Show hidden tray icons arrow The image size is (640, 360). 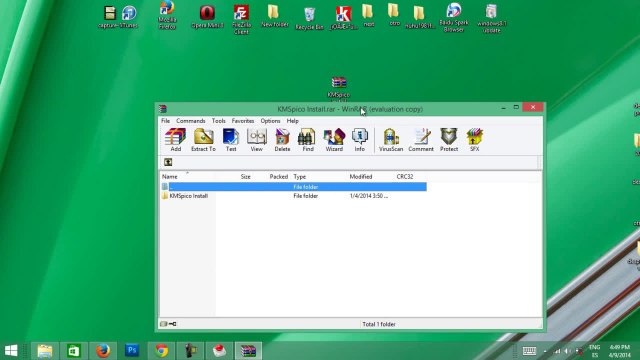[x=545, y=351]
